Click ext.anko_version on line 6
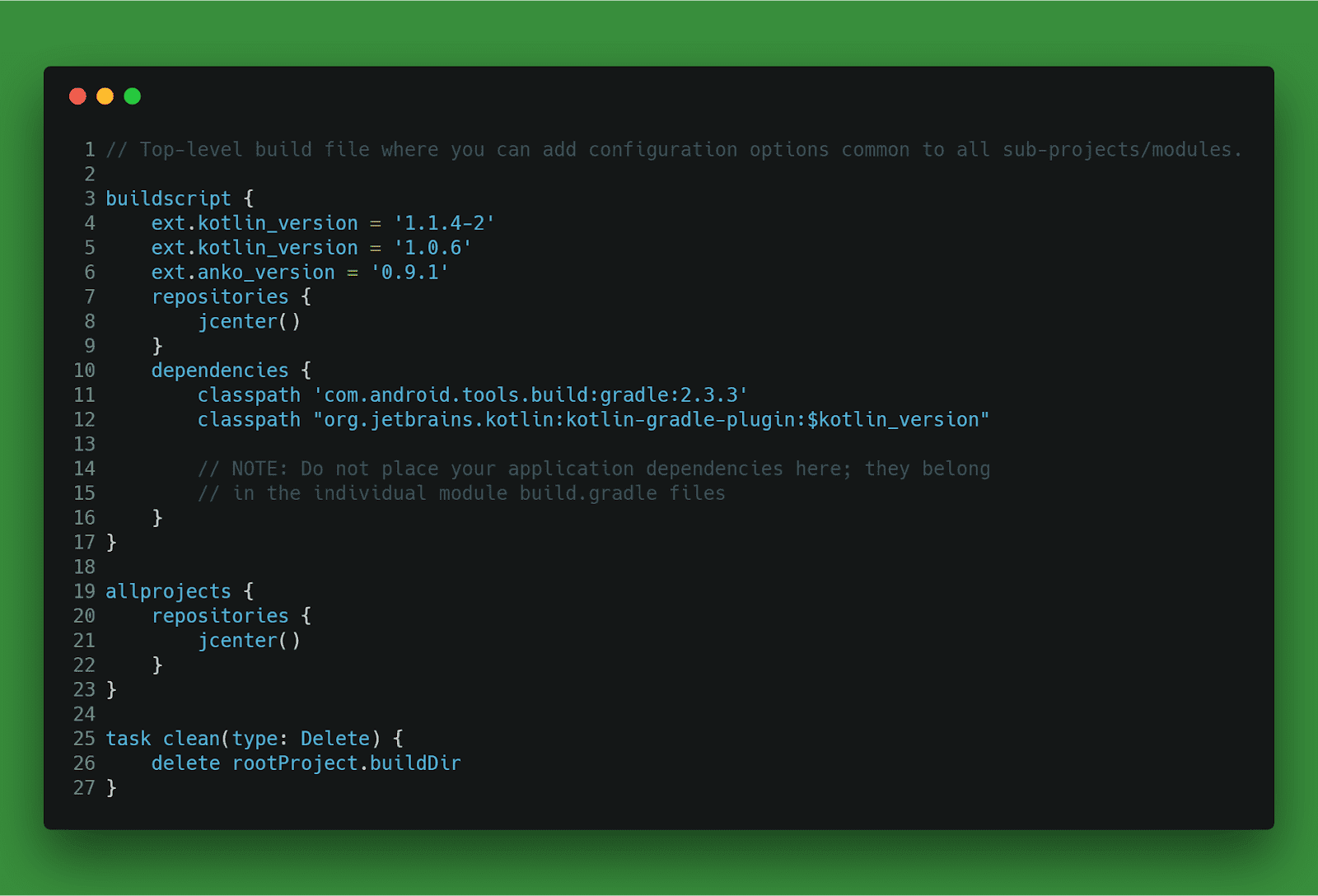1318x896 pixels. coord(243,273)
